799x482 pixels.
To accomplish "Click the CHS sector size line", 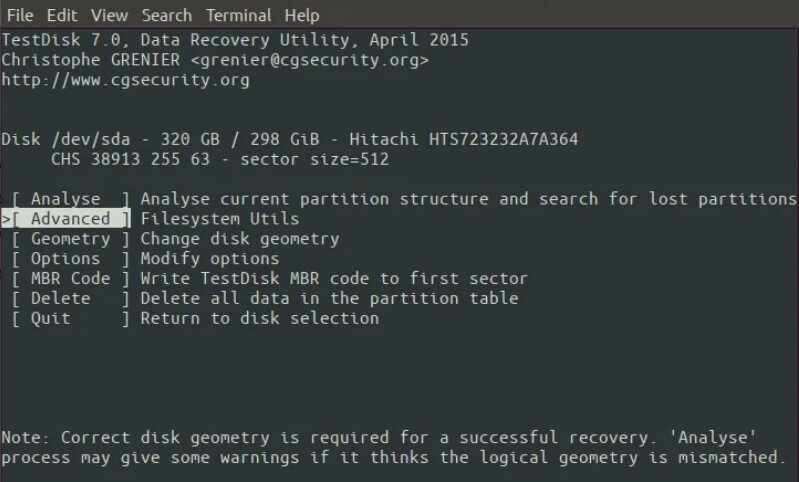I will 220,159.
